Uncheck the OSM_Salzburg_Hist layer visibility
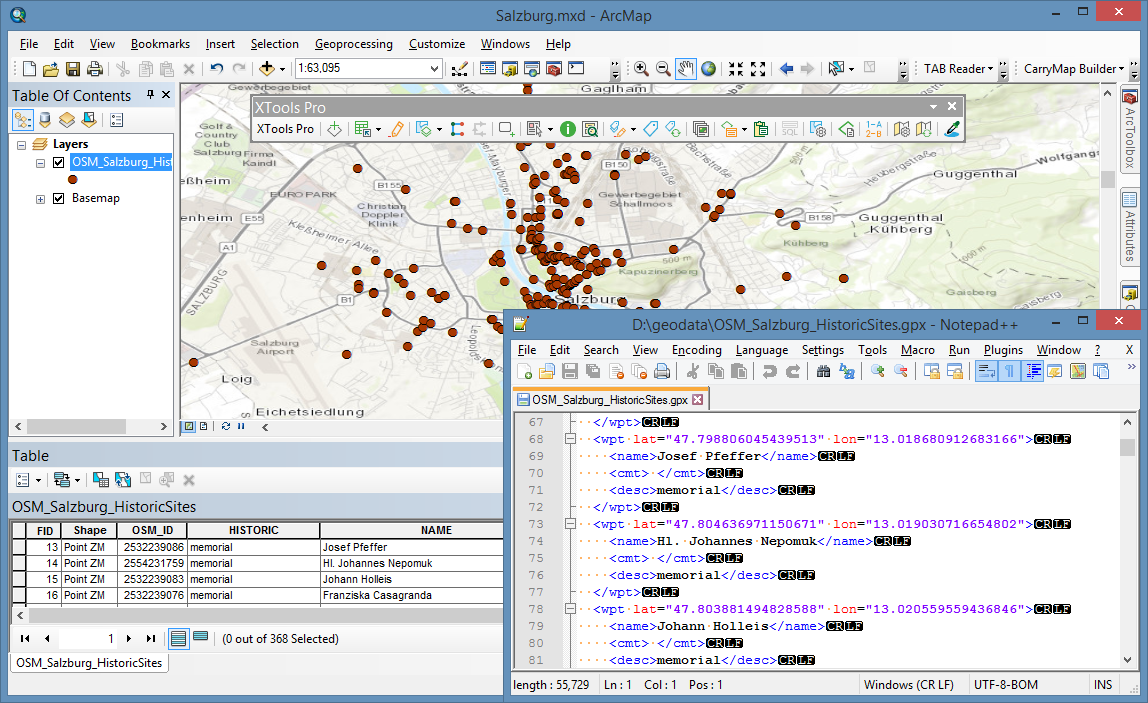This screenshot has width=1148, height=703. (x=57, y=162)
